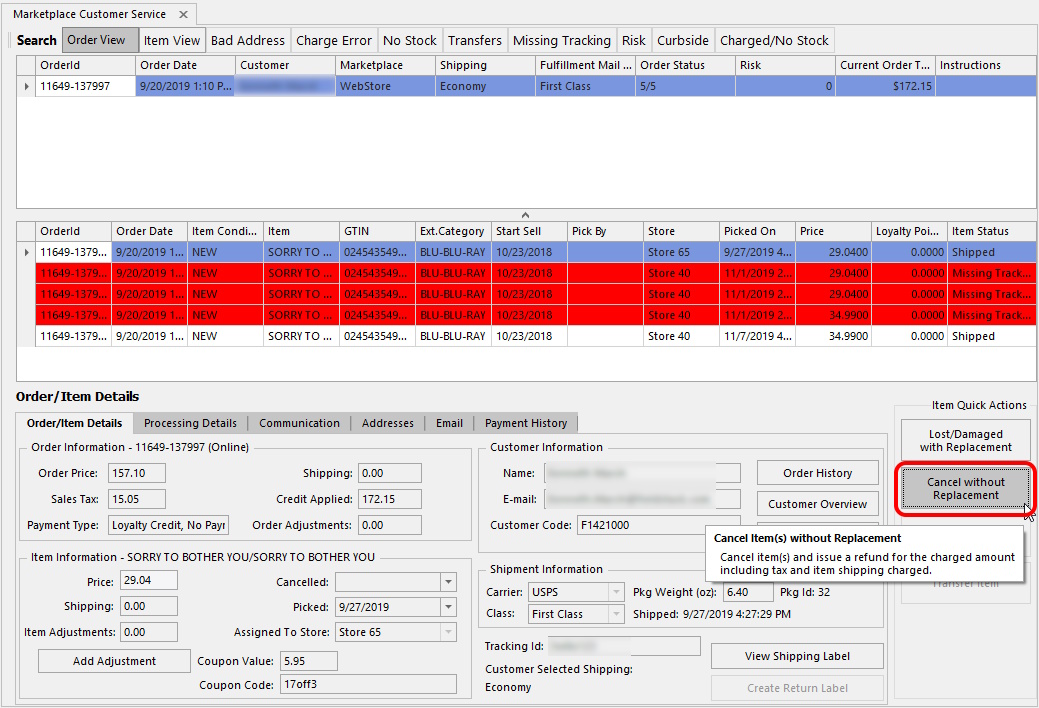Open the Class First Class dropdown

click(616, 614)
